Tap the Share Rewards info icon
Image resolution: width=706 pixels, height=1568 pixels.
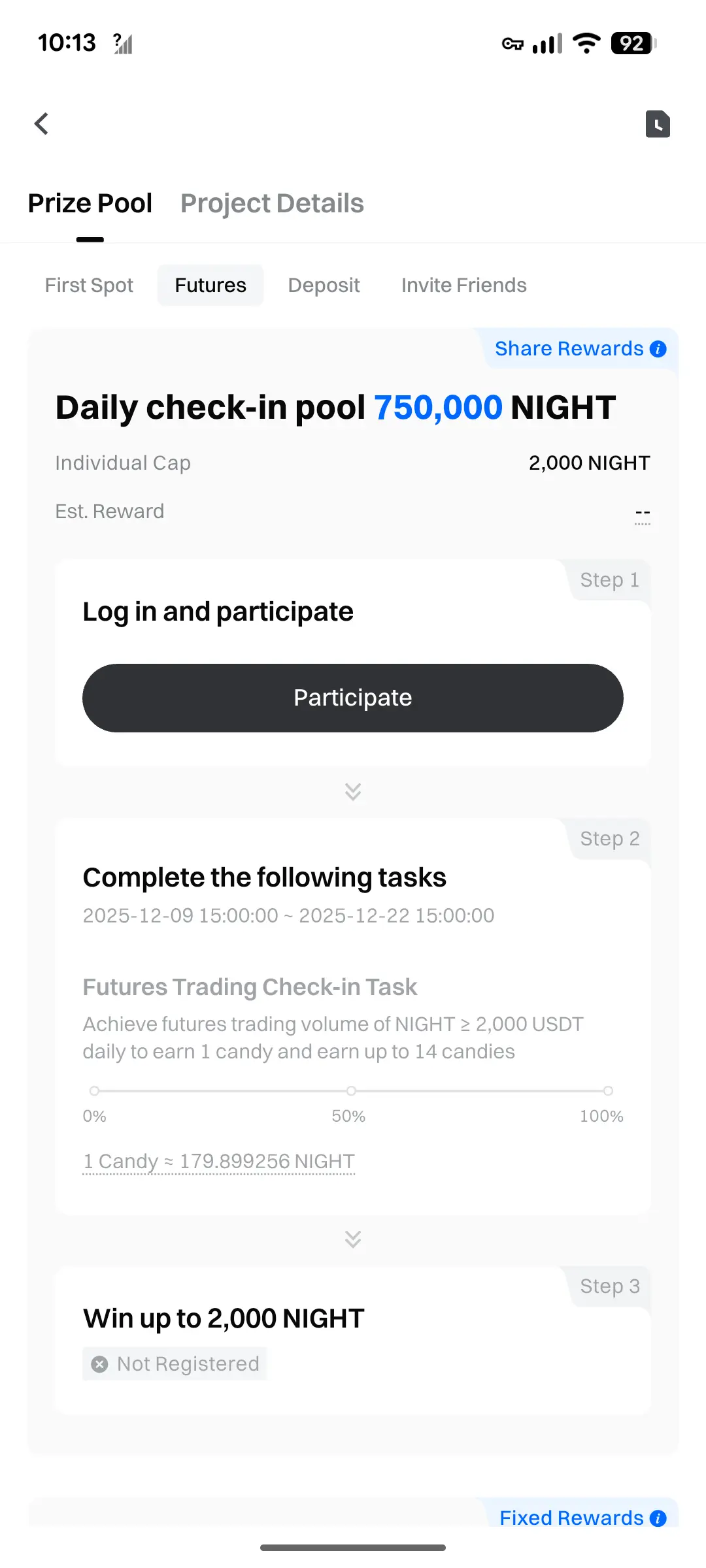coord(658,349)
